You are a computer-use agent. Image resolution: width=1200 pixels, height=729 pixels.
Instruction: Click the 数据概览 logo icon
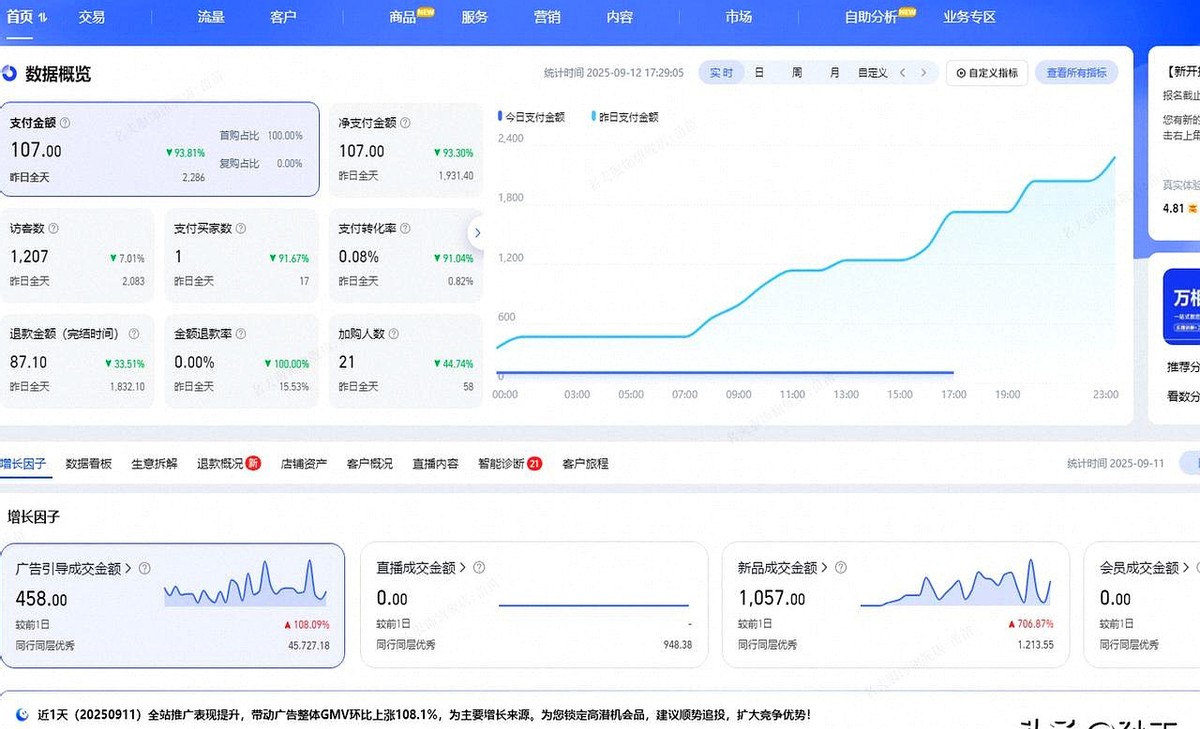pos(10,73)
